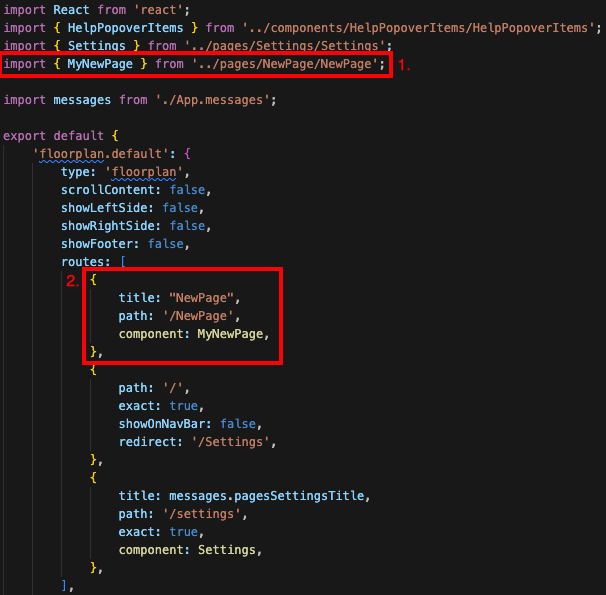Click messages.pagesSettingsTitle value
606x595 pixels.
267,496
